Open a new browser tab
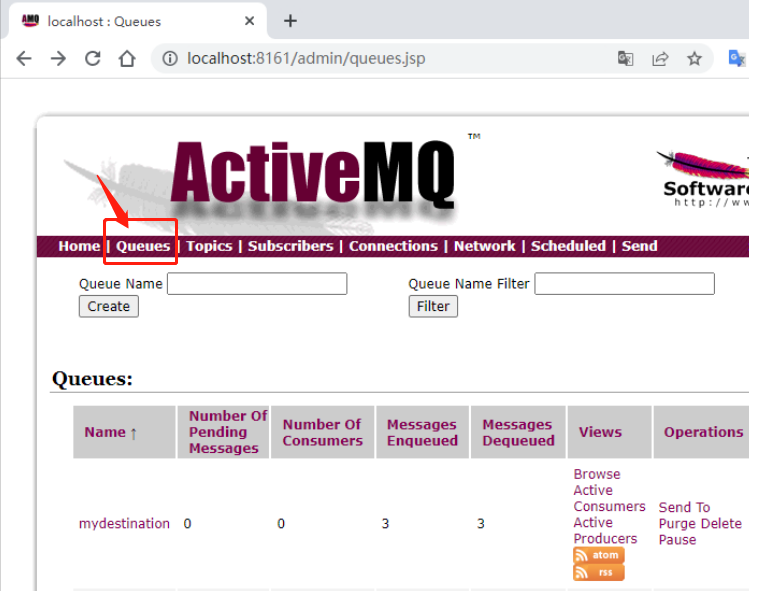The height and width of the screenshot is (591, 773). tap(290, 21)
